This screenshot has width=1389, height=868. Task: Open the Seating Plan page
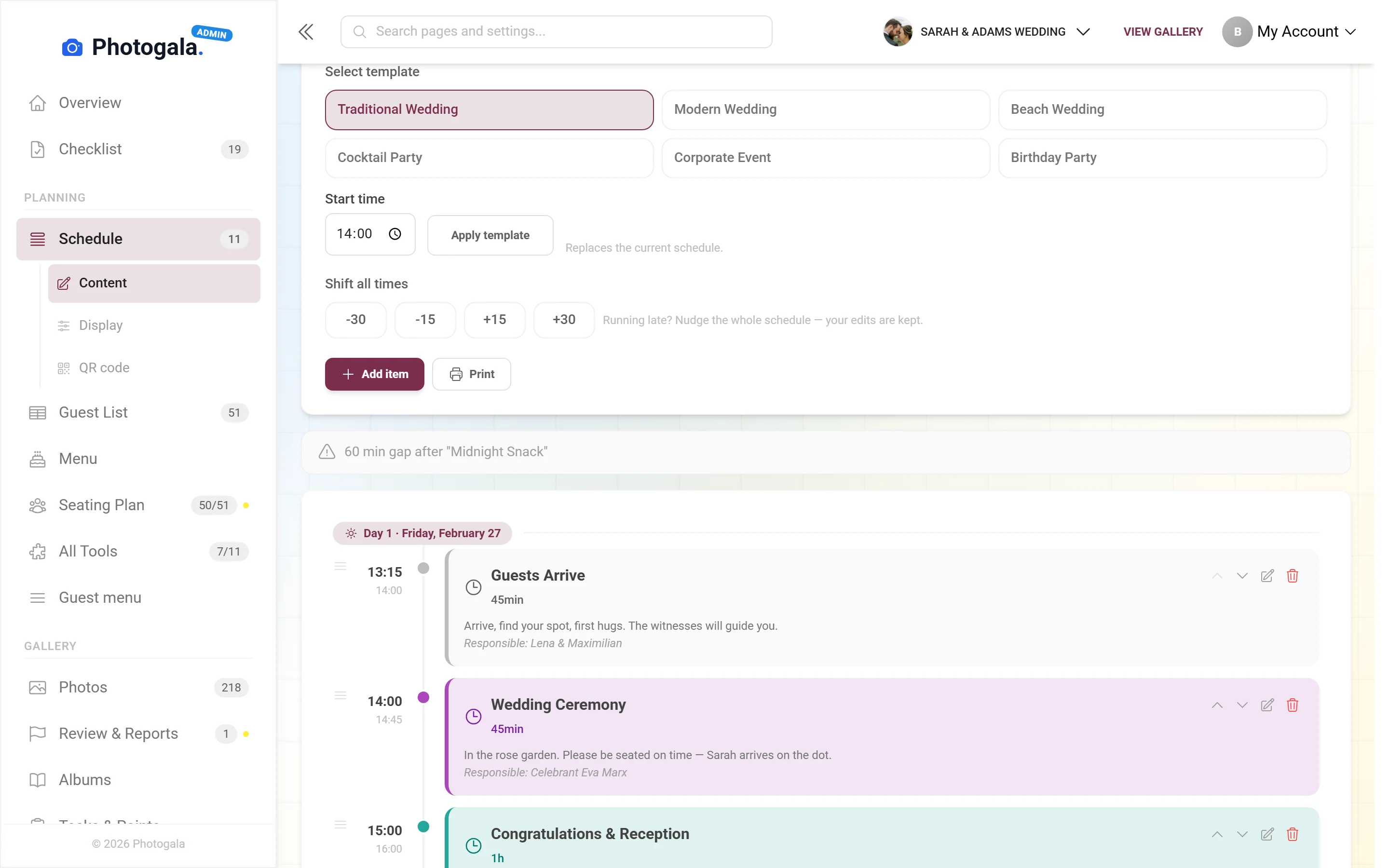[138, 505]
